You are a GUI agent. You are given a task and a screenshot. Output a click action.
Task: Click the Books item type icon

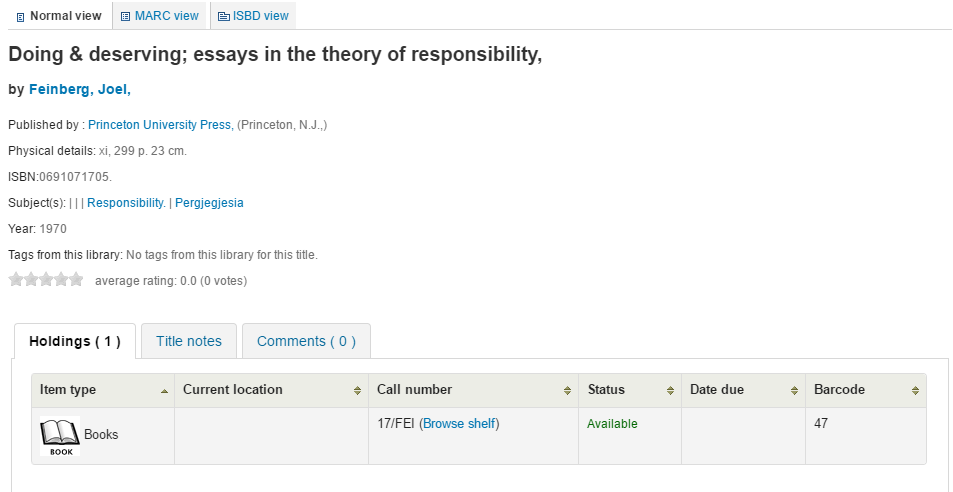pos(60,437)
